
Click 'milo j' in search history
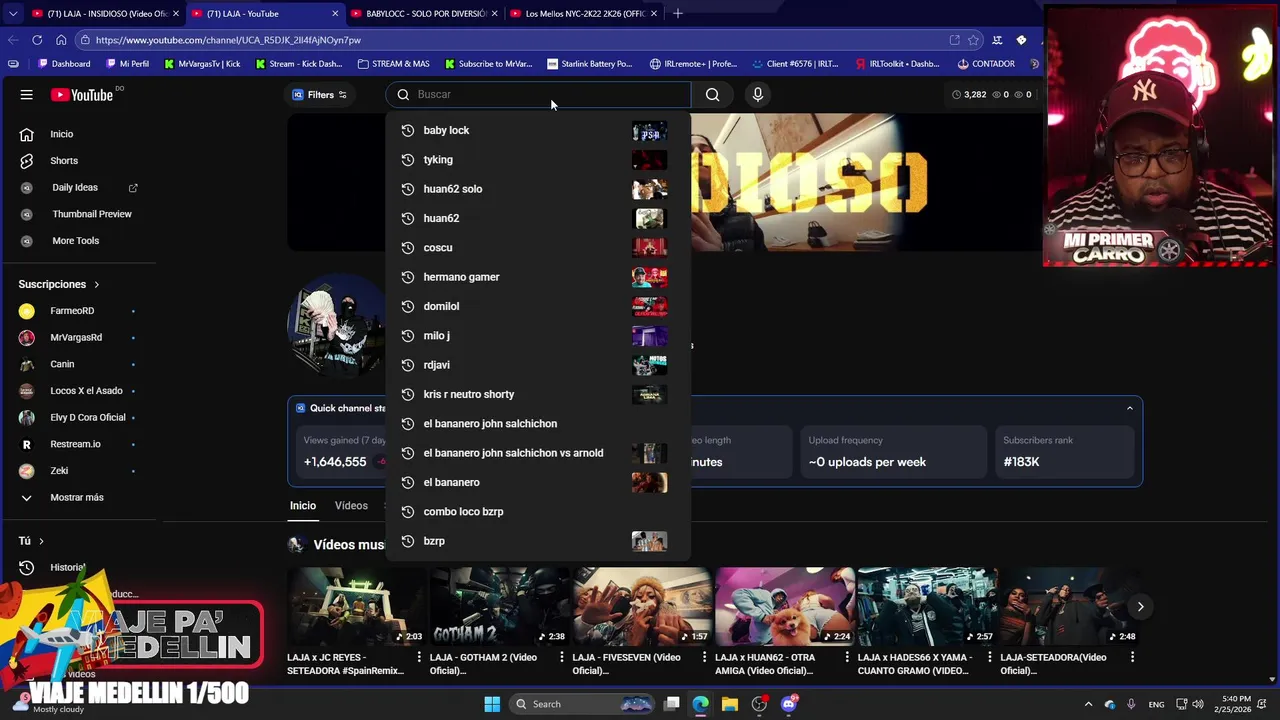tap(537, 336)
